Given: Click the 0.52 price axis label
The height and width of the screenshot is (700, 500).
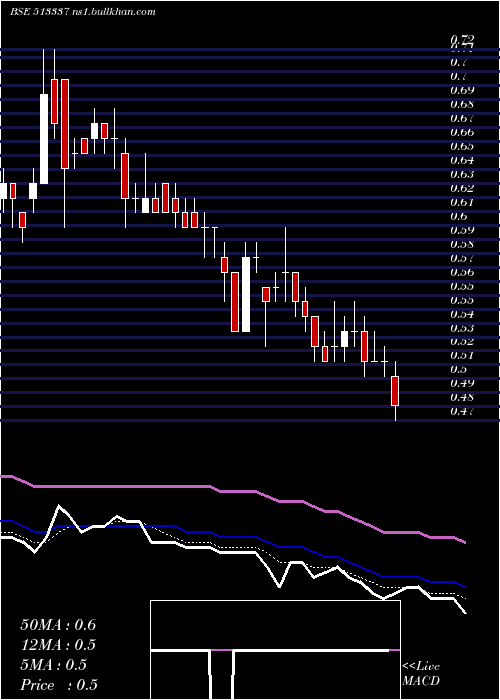Looking at the screenshot, I should (x=462, y=342).
